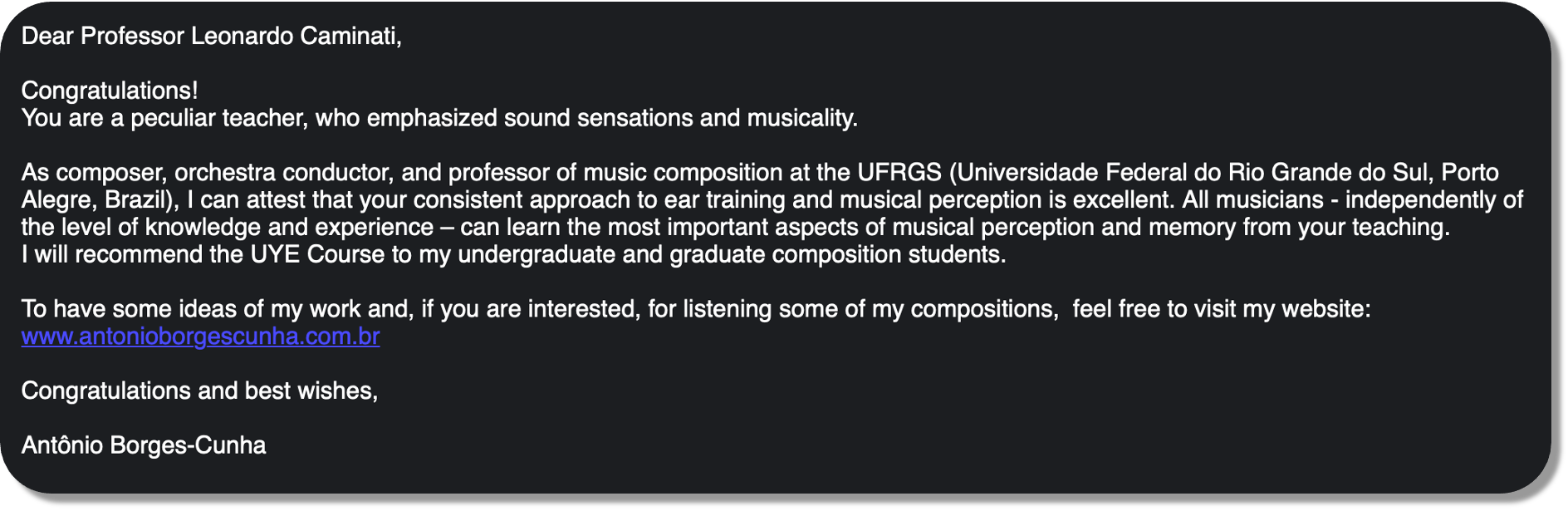The width and height of the screenshot is (1568, 511).
Task: Click the words "undergraduate and graduate composition students"
Action: [731, 255]
